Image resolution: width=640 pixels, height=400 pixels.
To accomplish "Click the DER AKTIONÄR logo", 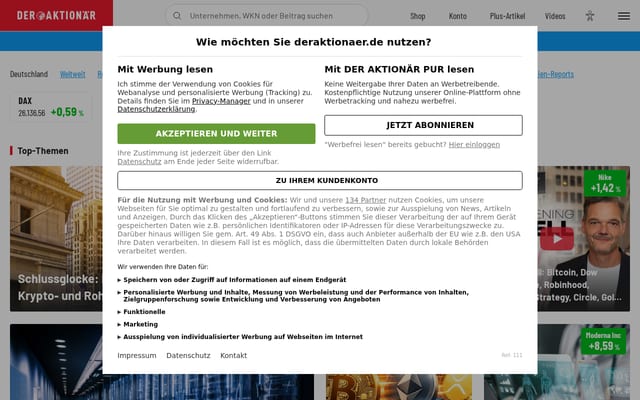I will (x=56, y=16).
